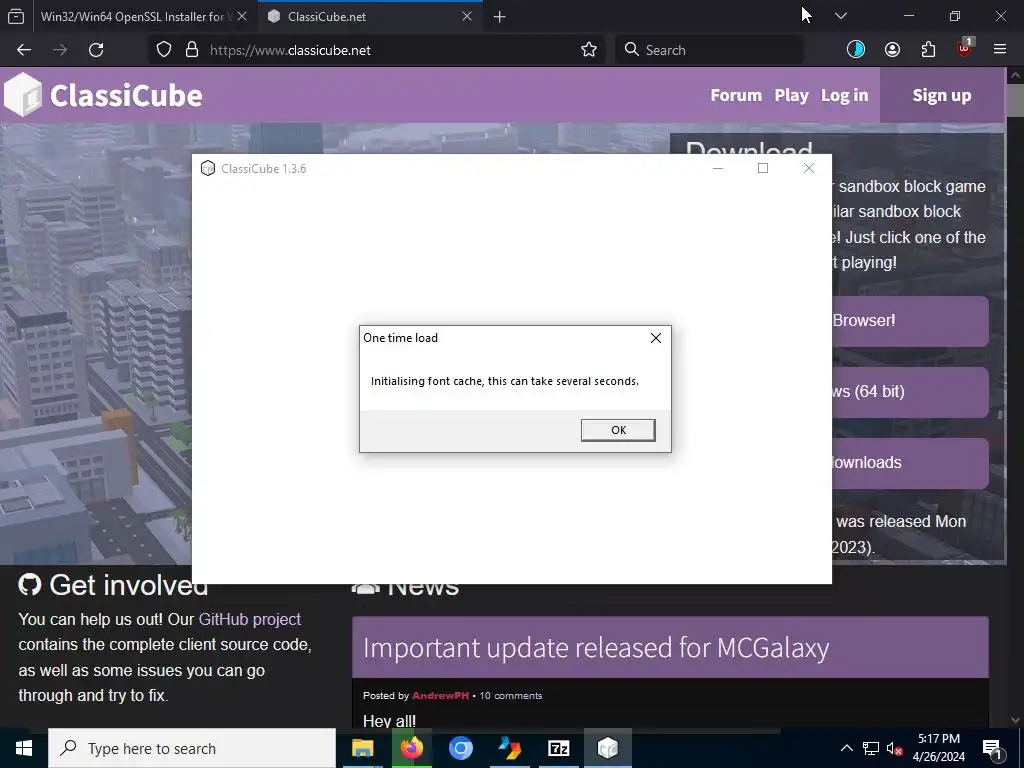
Task: Click the ClassiCube 1.3.6 title bar icon
Action: [x=208, y=168]
